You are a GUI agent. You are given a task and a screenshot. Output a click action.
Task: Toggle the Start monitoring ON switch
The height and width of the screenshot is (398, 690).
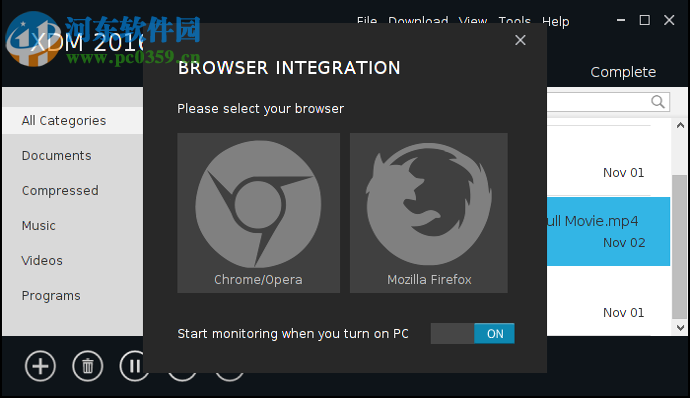pyautogui.click(x=472, y=333)
